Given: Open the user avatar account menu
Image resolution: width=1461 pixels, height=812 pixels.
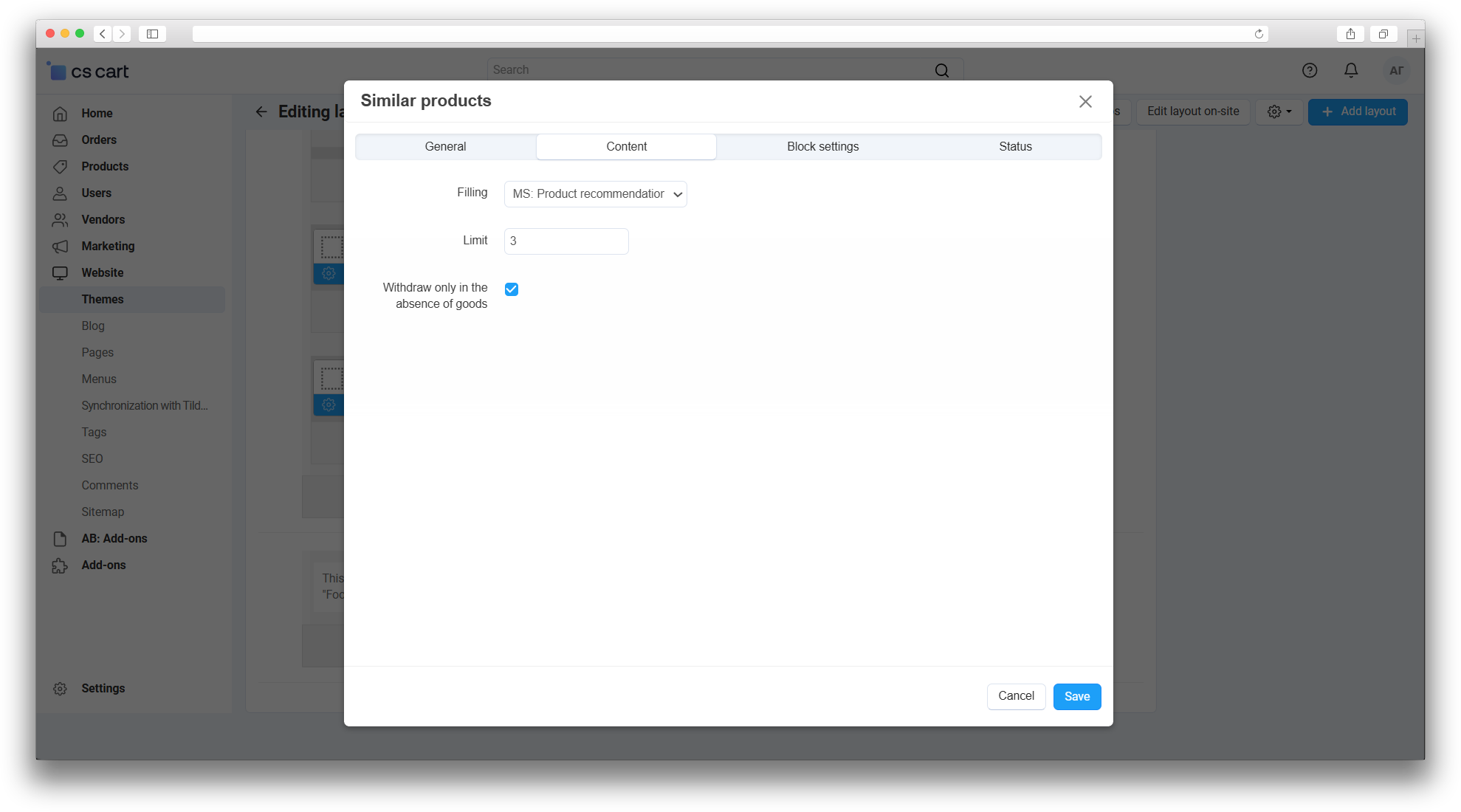Looking at the screenshot, I should (x=1396, y=71).
